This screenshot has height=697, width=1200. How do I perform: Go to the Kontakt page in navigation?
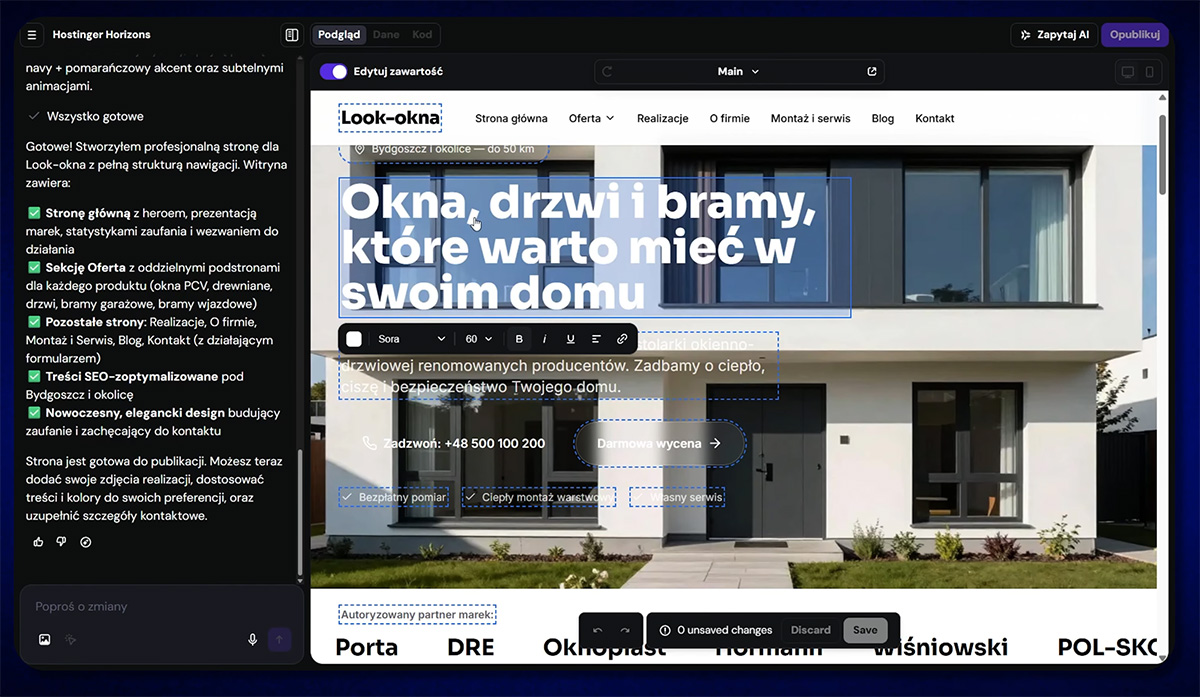(x=935, y=118)
